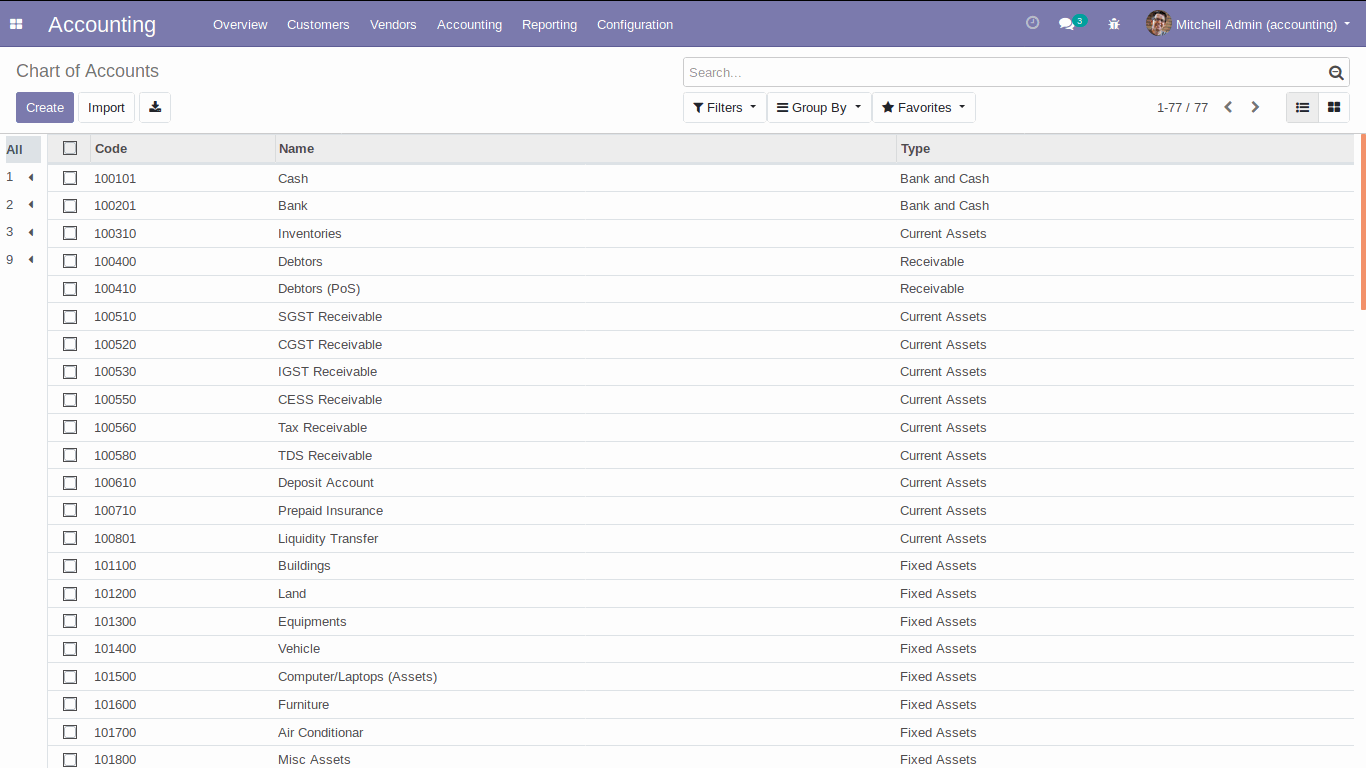Check the Cash account row
This screenshot has height=768, width=1366.
[70, 178]
